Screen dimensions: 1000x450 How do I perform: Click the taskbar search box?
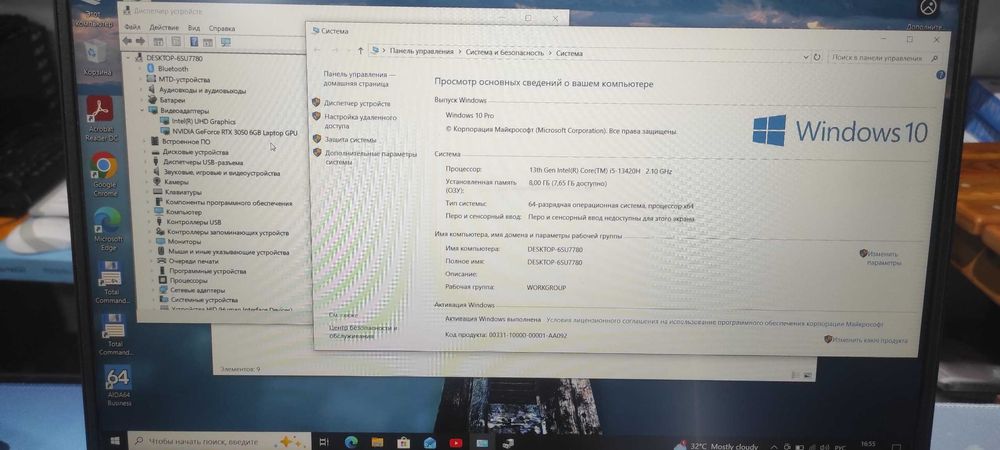(218, 441)
